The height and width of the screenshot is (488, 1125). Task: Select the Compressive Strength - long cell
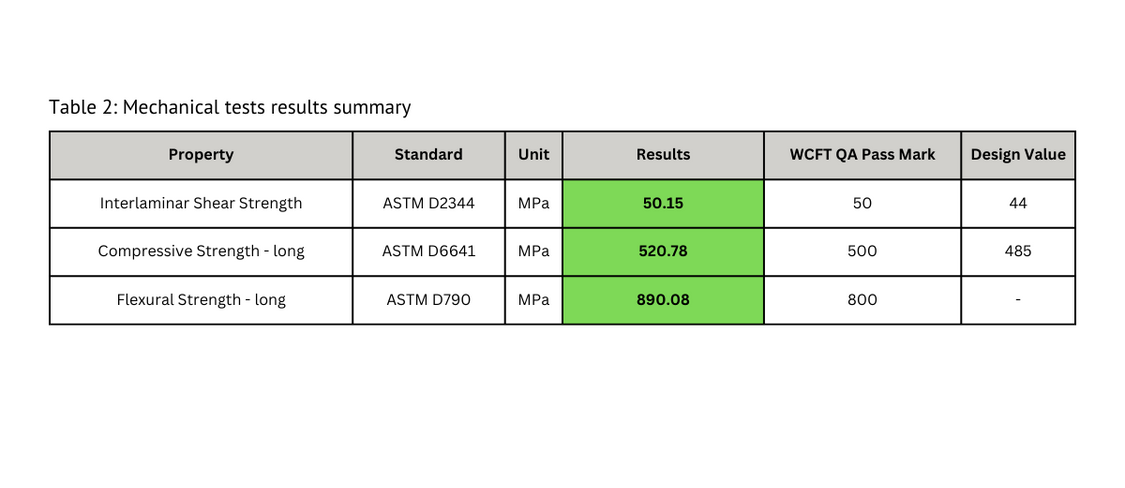(201, 251)
